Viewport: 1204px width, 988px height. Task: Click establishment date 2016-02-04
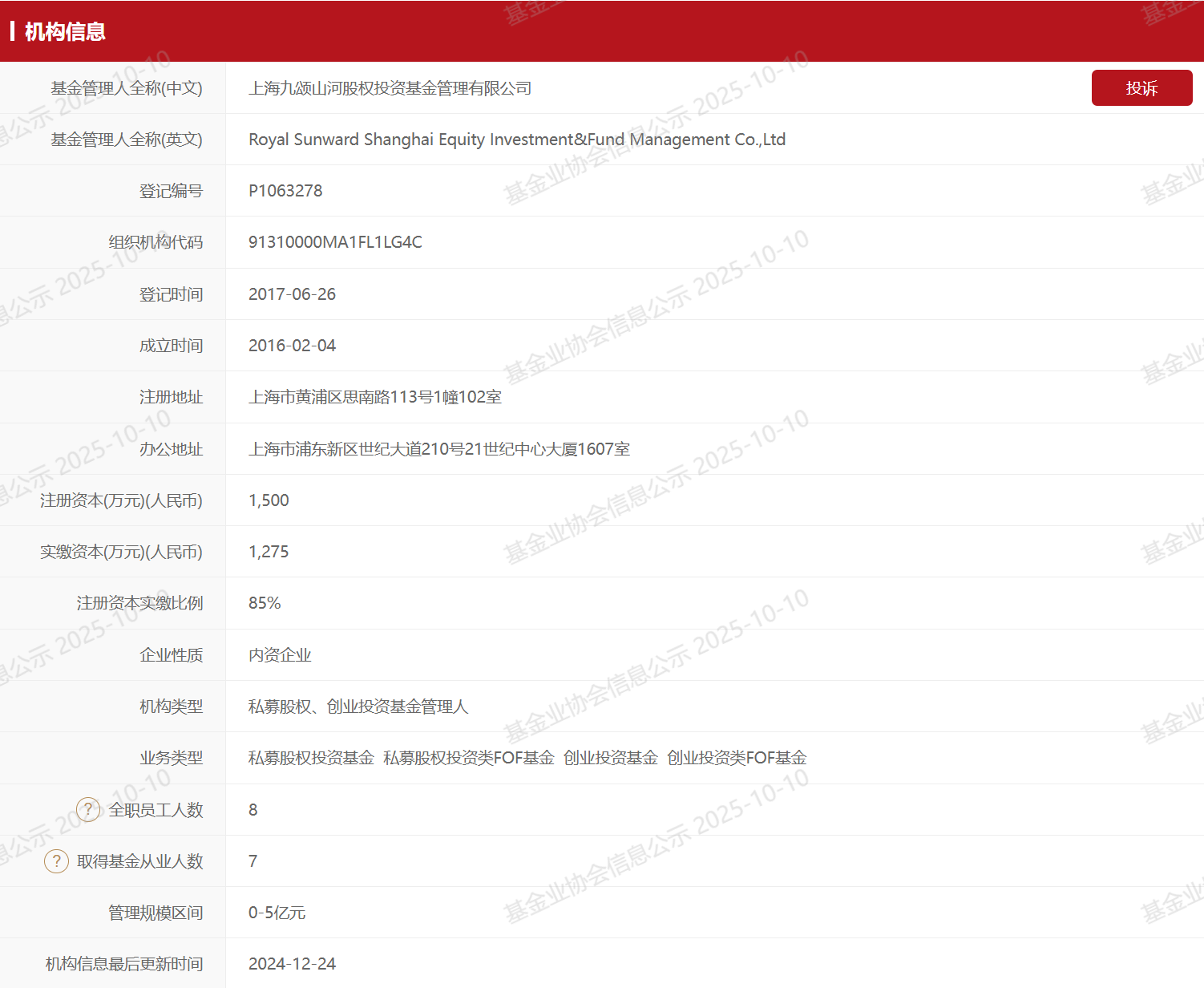[x=292, y=346]
